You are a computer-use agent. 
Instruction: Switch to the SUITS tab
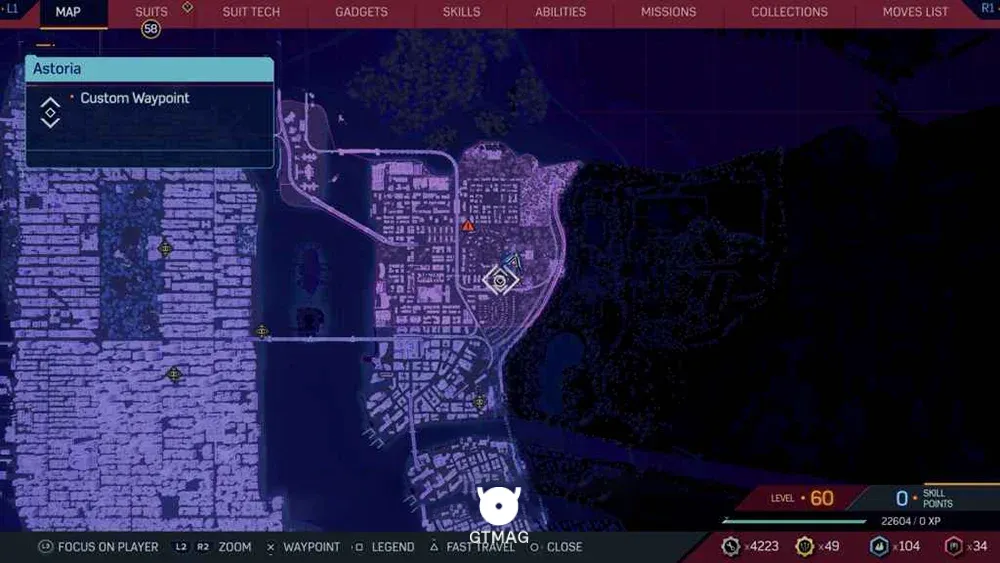pyautogui.click(x=151, y=12)
